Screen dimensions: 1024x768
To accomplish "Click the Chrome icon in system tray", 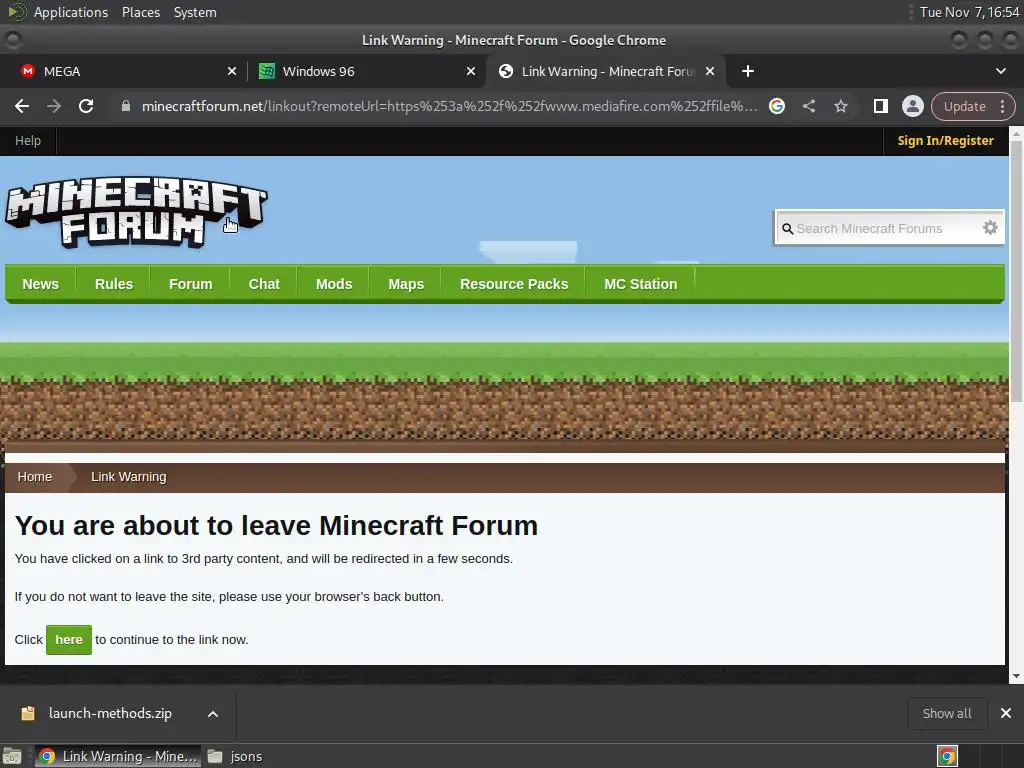I will 947,756.
